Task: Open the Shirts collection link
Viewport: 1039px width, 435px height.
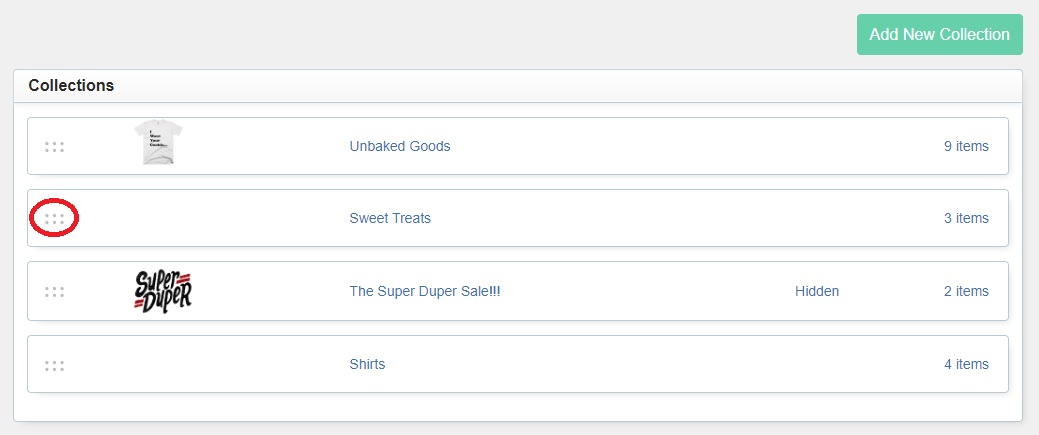Action: (367, 364)
